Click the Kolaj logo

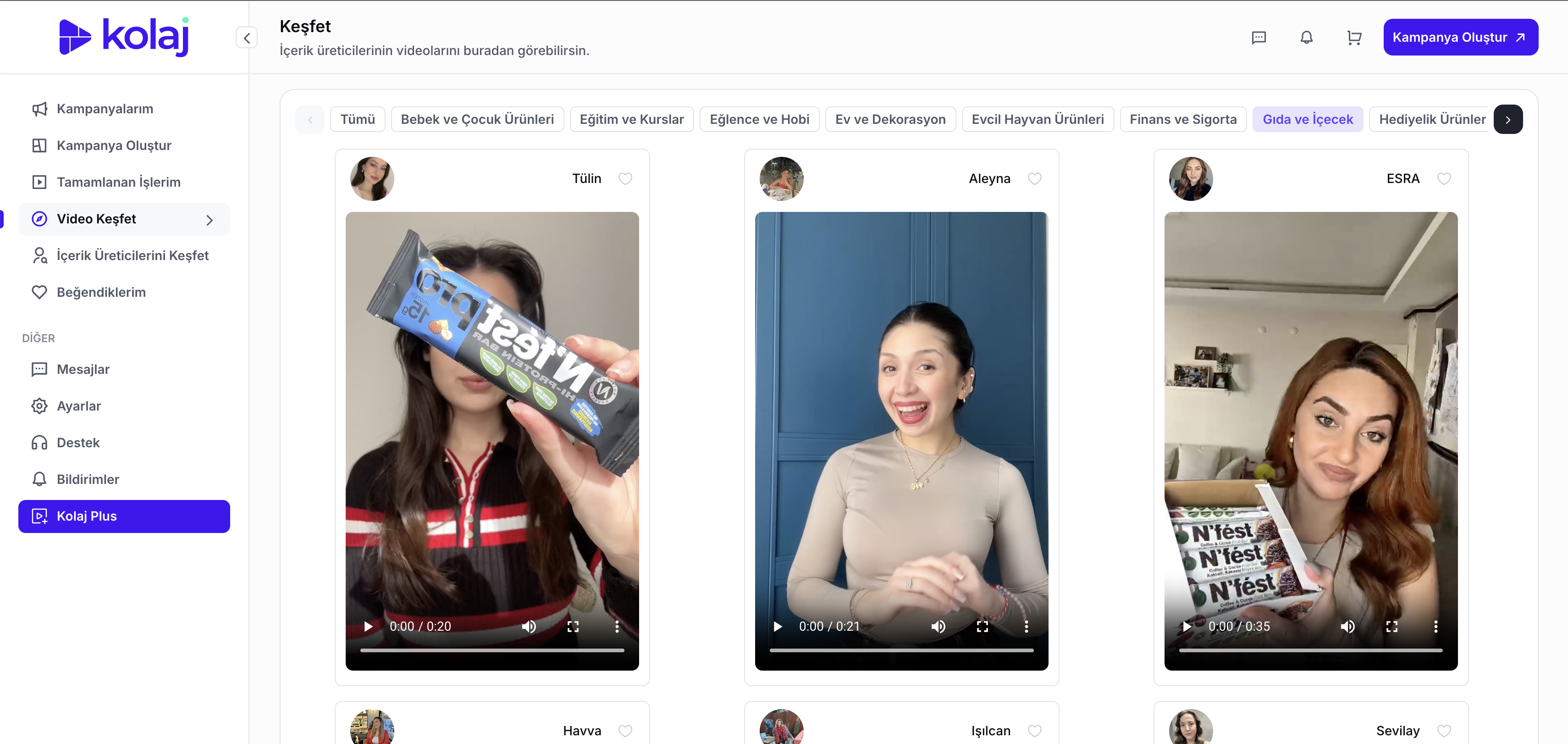(x=124, y=37)
